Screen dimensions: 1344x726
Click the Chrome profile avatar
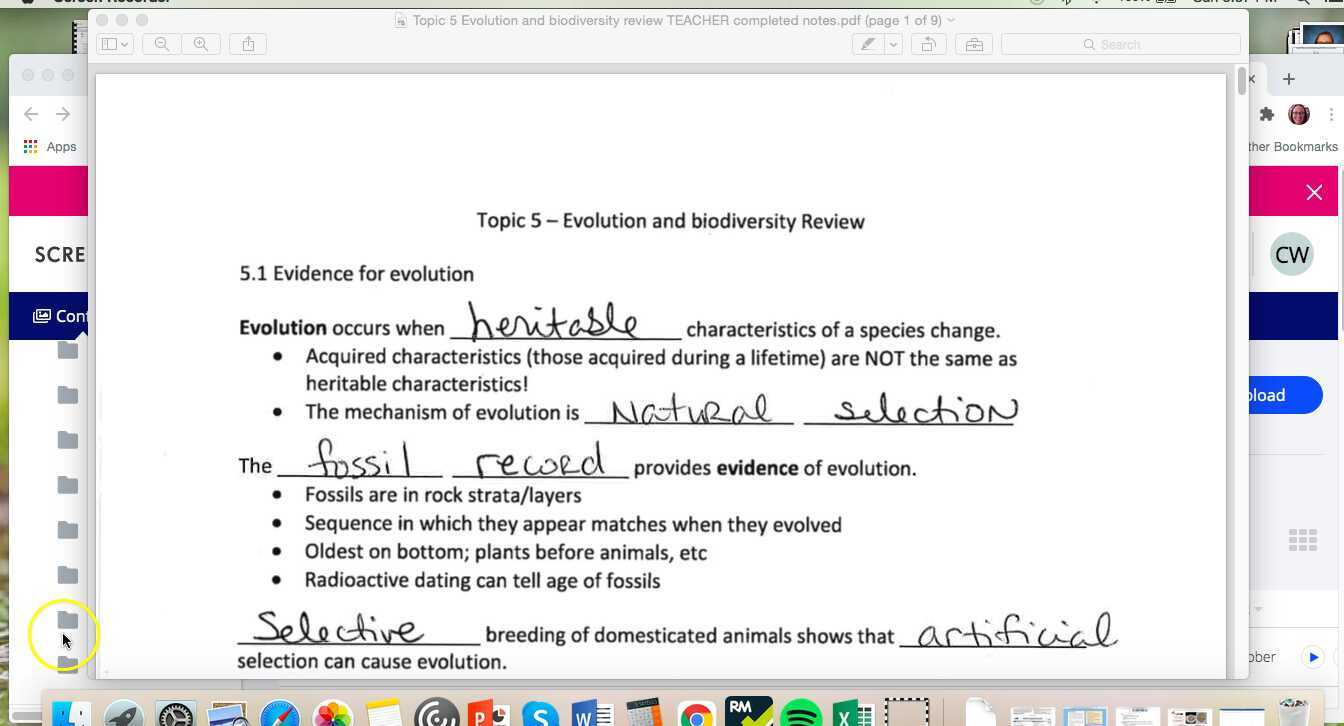pyautogui.click(x=1298, y=114)
